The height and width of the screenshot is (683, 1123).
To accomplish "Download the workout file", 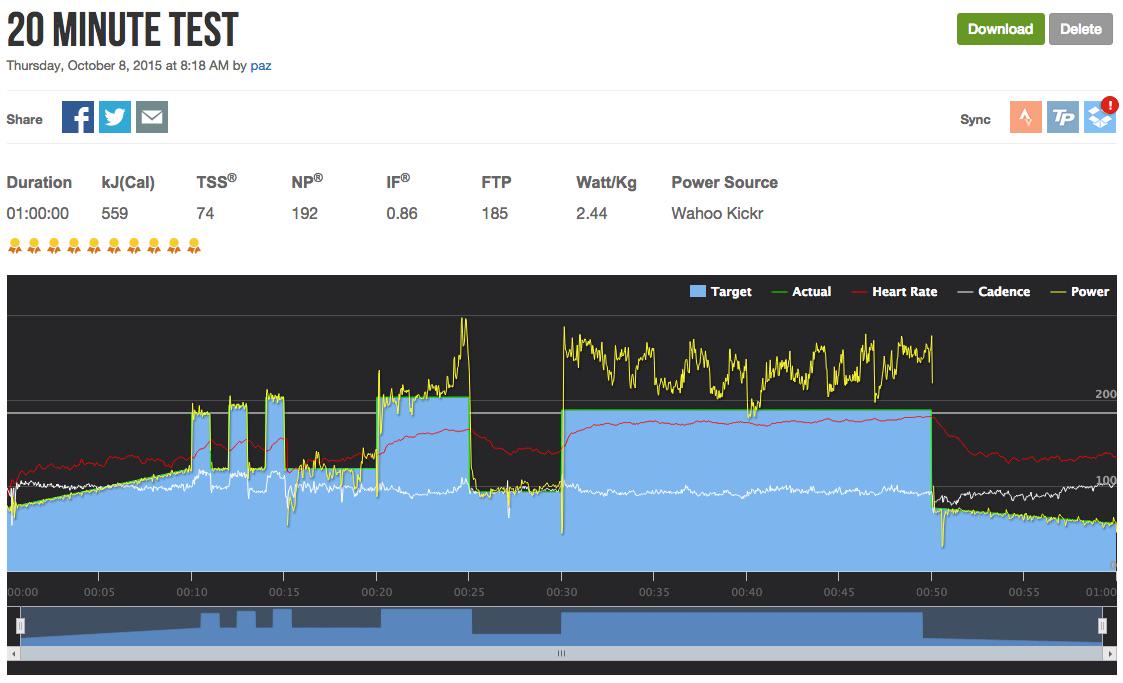I will (x=1001, y=29).
